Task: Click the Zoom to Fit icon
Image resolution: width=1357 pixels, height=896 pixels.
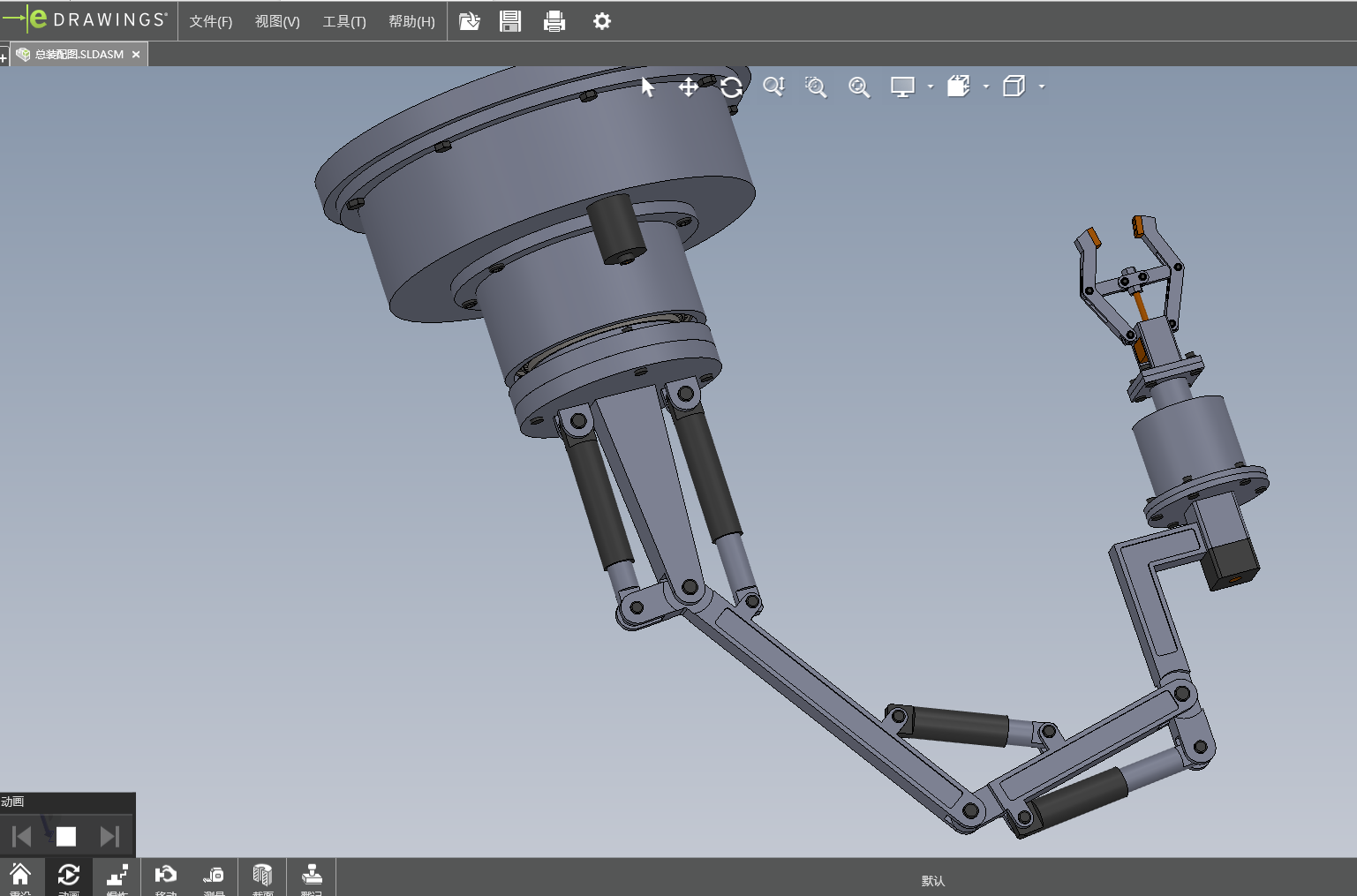Action: click(x=859, y=87)
